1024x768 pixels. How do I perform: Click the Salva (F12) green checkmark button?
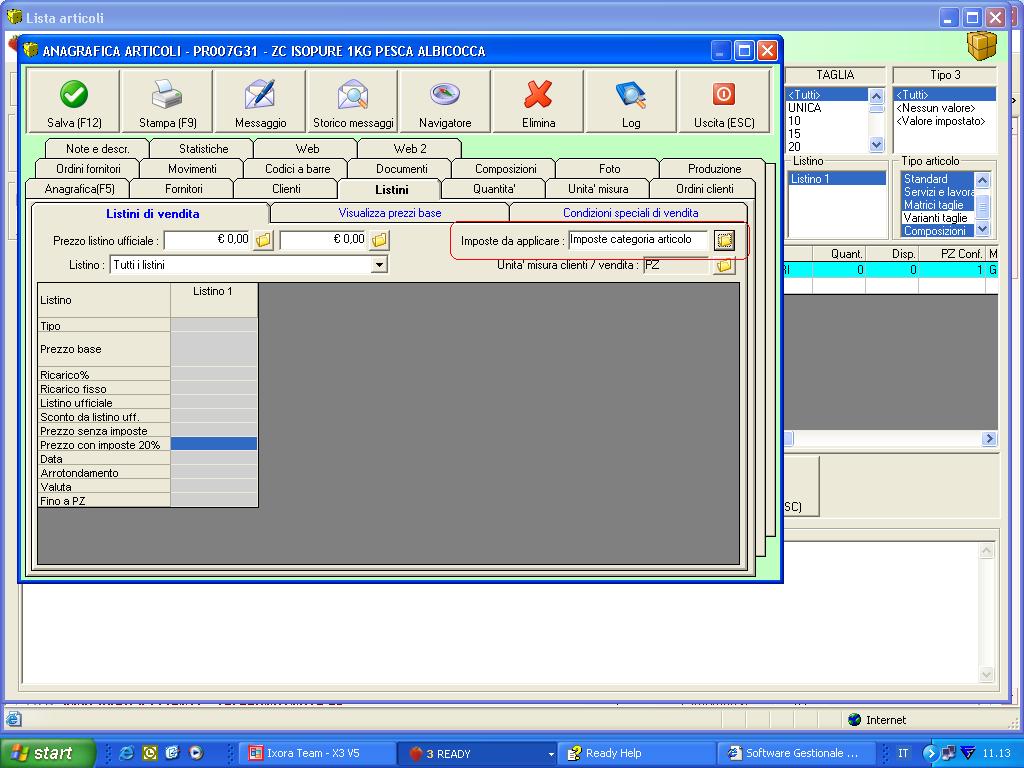[x=74, y=103]
